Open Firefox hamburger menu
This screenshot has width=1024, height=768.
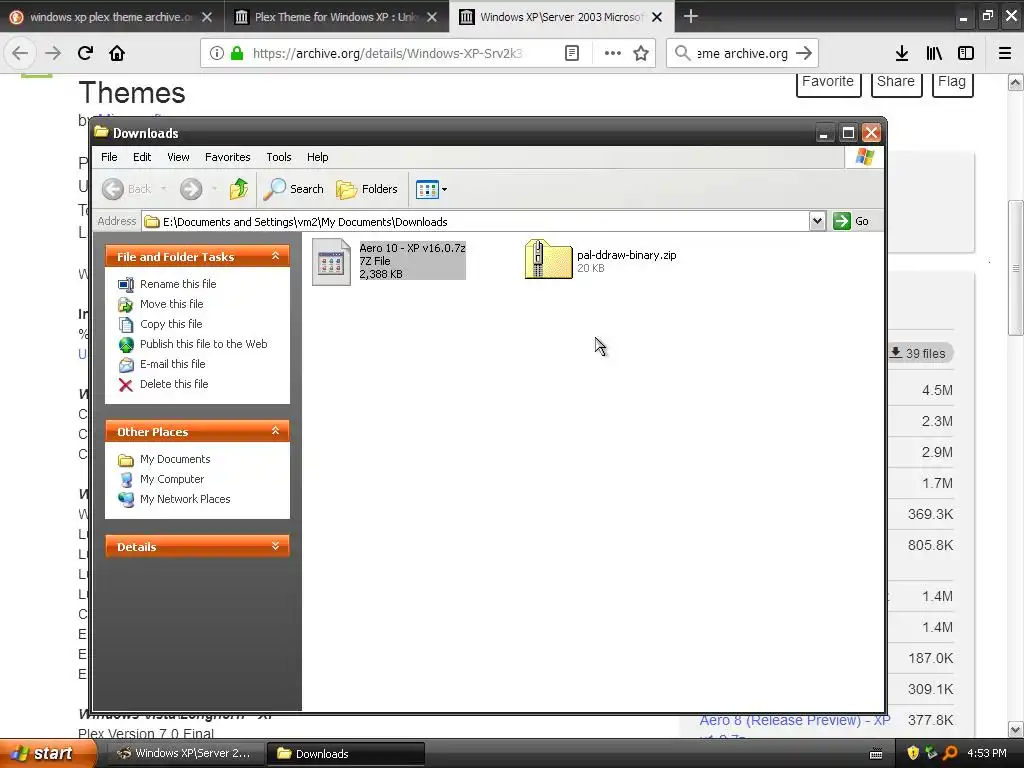tap(1005, 53)
